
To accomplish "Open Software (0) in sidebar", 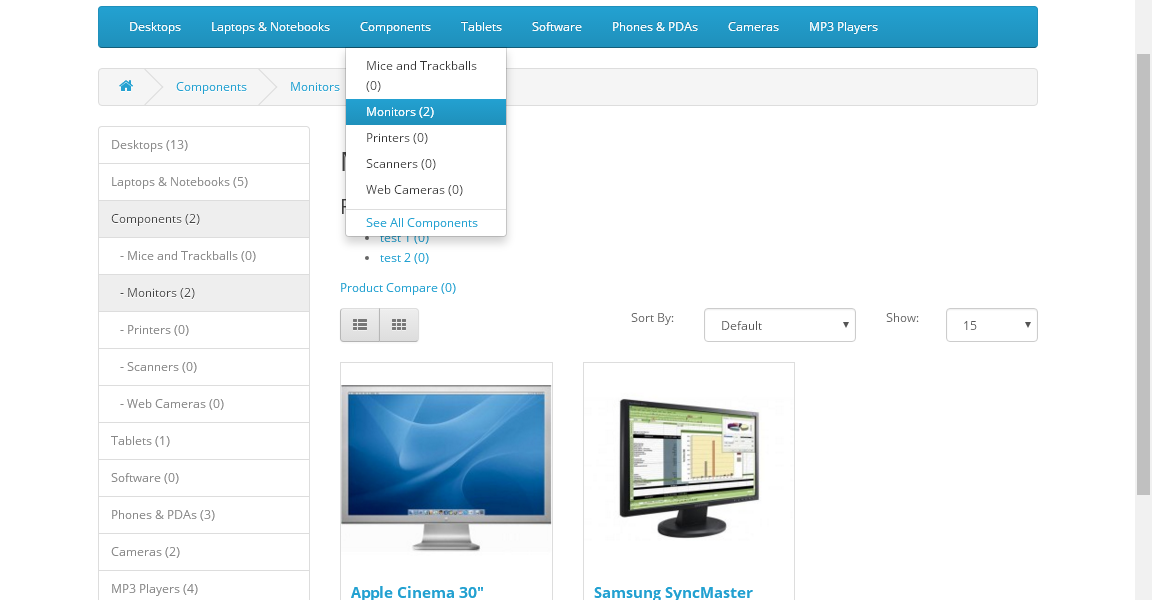I will 204,477.
